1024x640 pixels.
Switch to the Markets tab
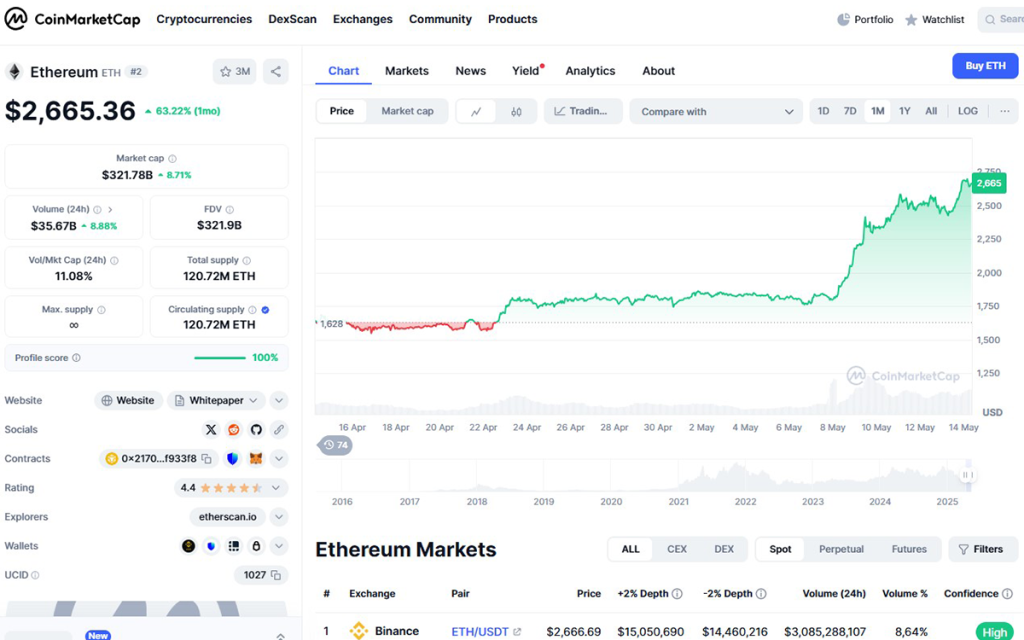pyautogui.click(x=407, y=71)
